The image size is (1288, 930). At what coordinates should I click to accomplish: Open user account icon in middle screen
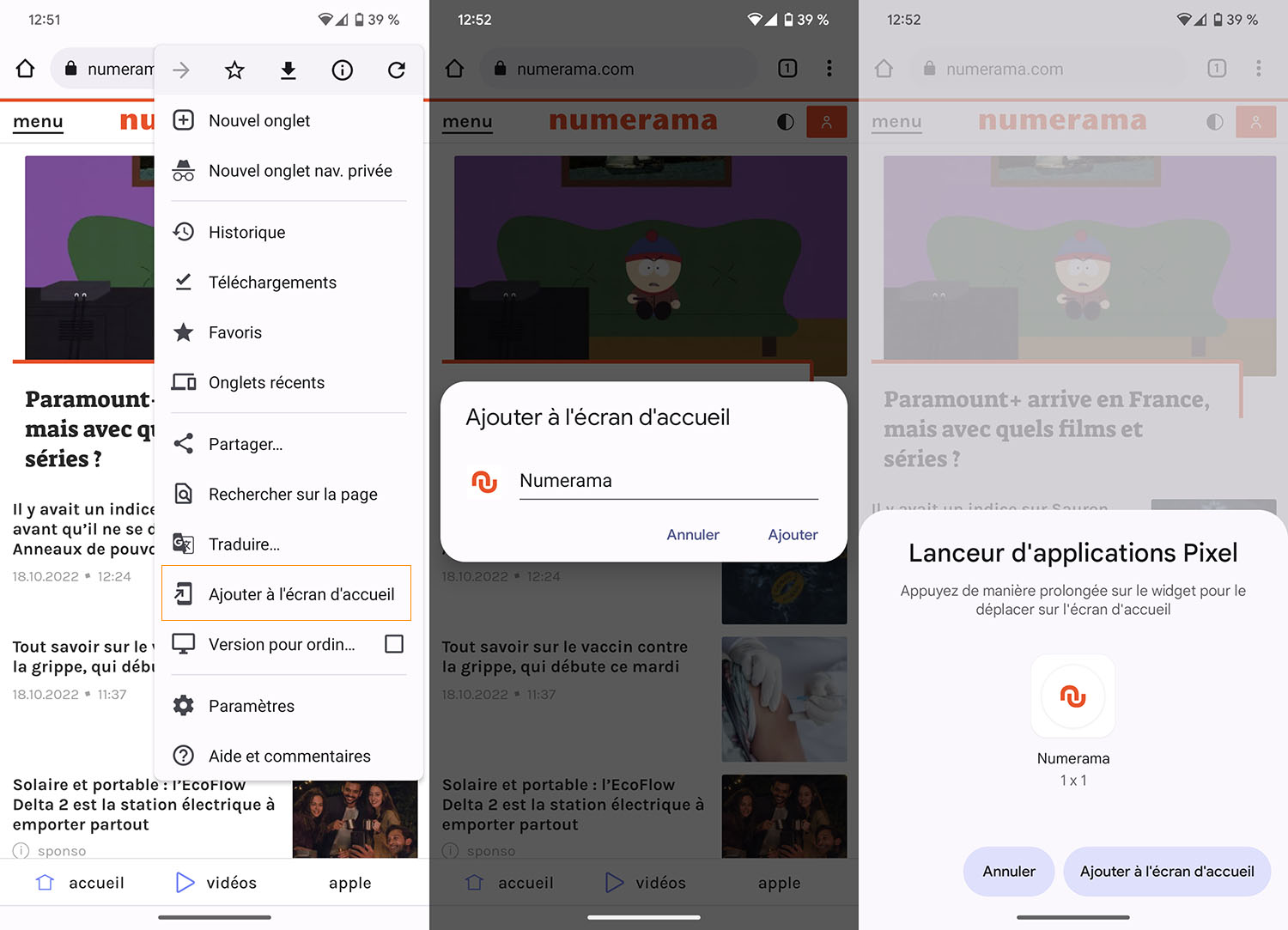pos(827,122)
